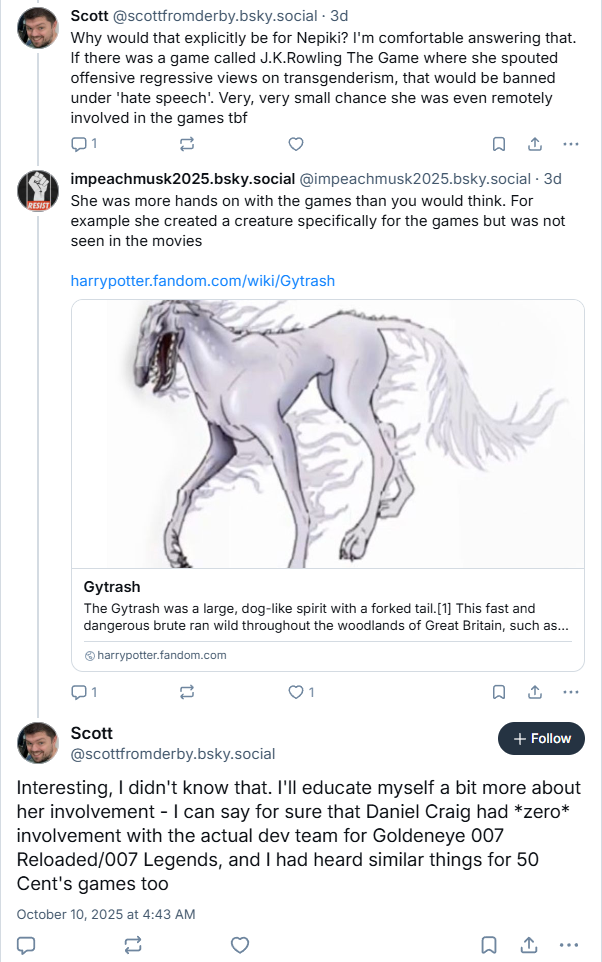Repost impeachmusk2025's post
602x962 pixels.
click(186, 692)
